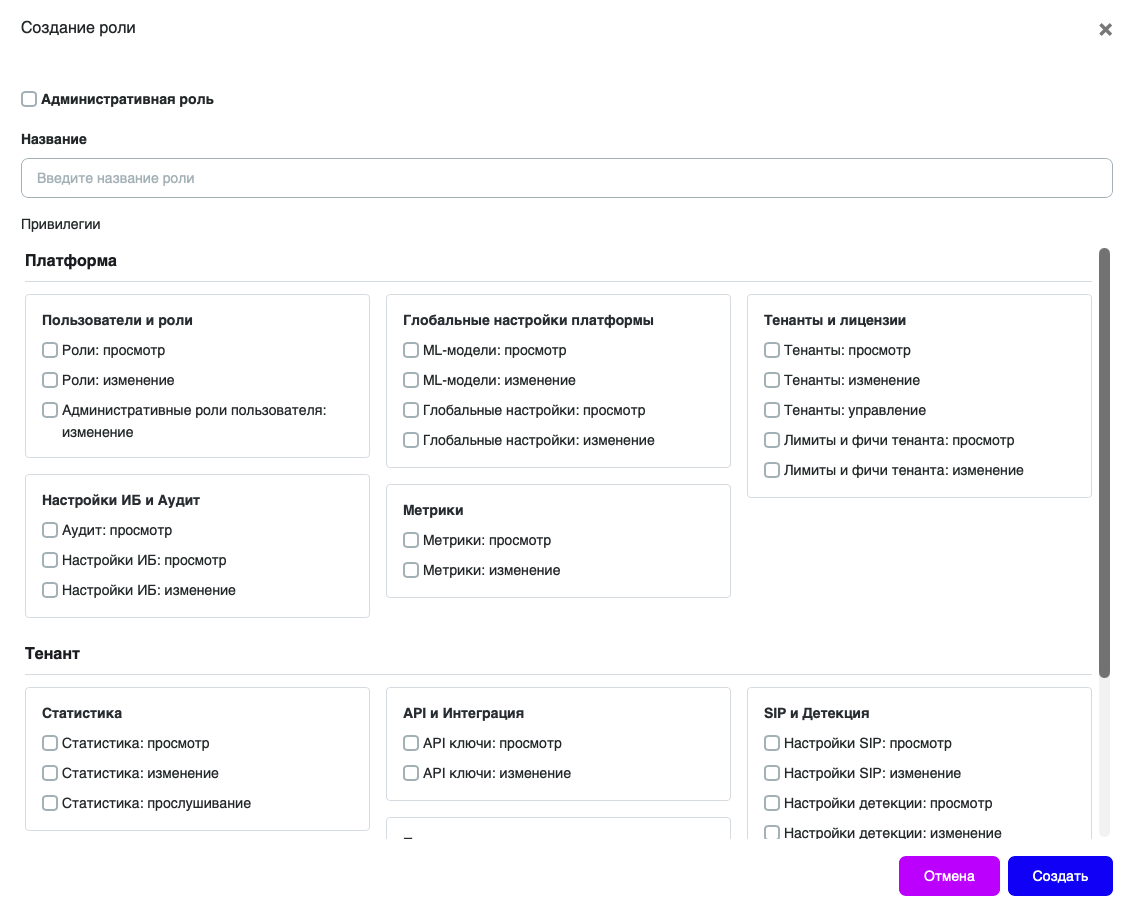Image resolution: width=1124 pixels, height=909 pixels.
Task: Tick Настройки SIP: просмотр
Action: pyautogui.click(x=771, y=743)
